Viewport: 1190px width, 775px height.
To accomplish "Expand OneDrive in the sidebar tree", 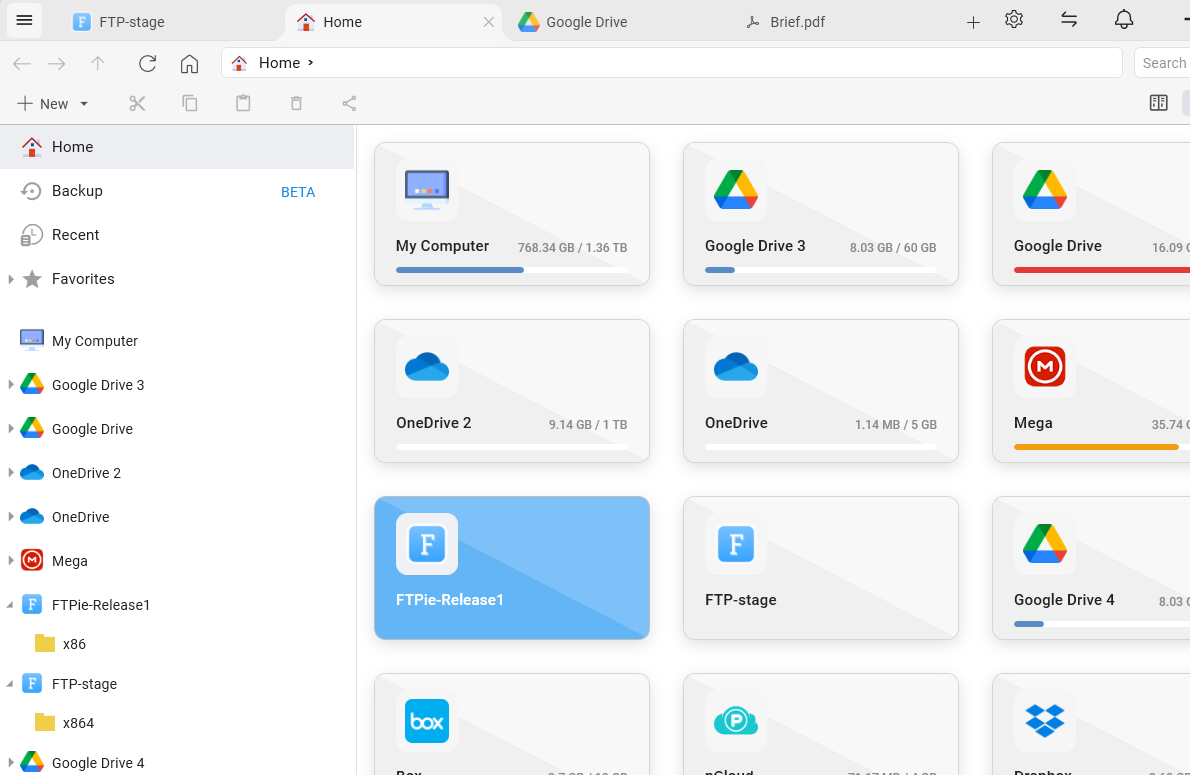I will pos(11,516).
